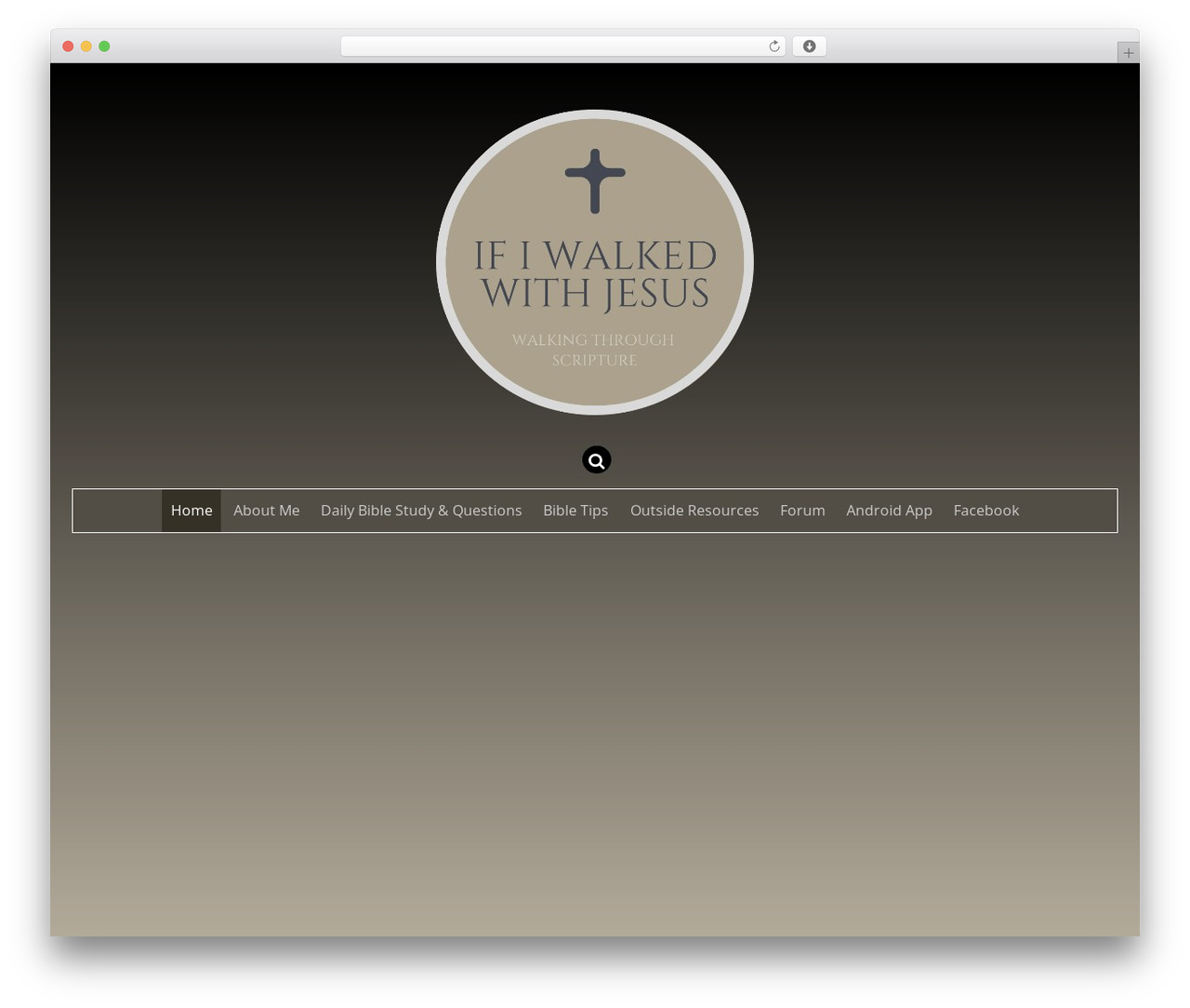
Task: Close the window with the red button
Action: point(68,46)
